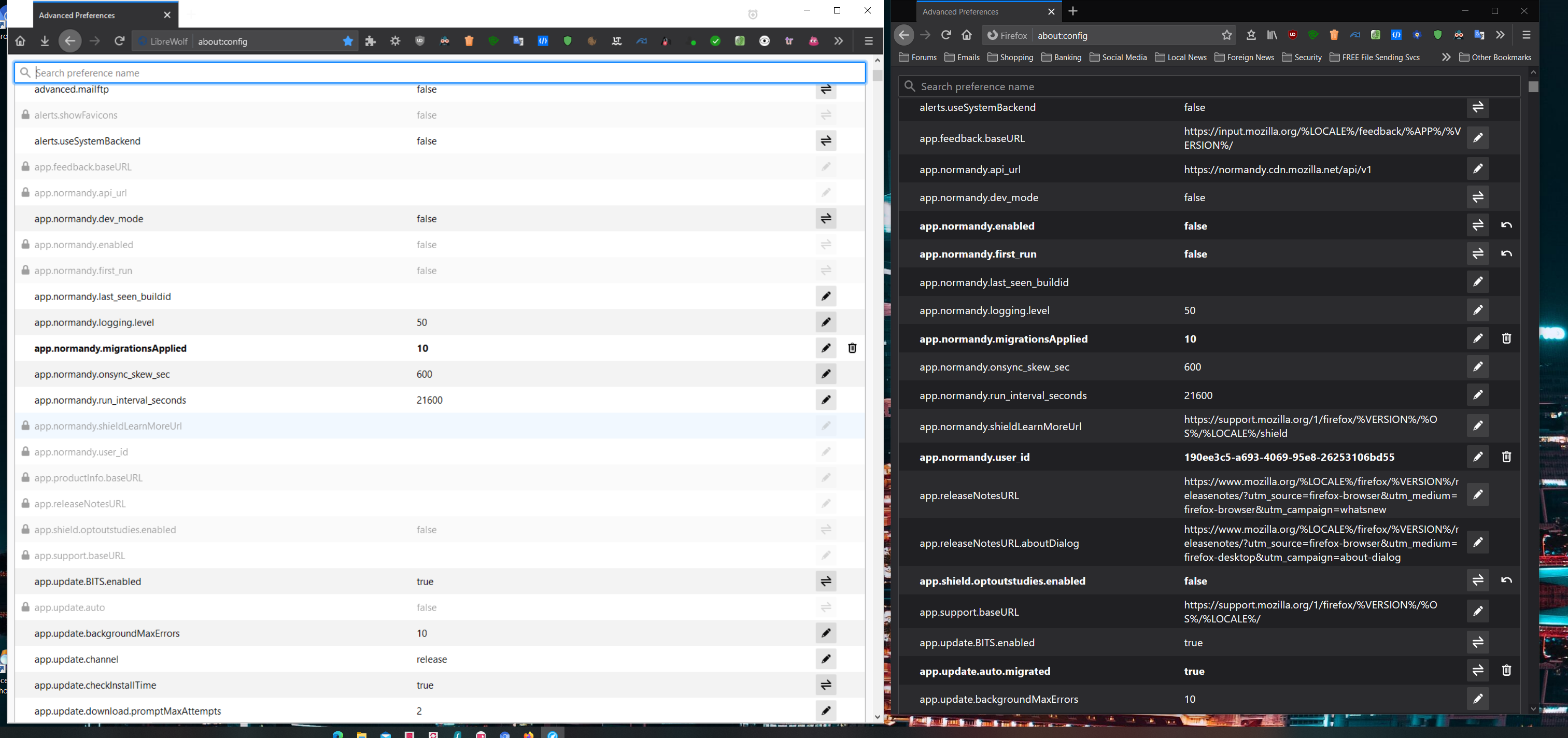Expand hidden bookmarks toolbar chevron
This screenshot has height=738, width=1568.
click(1446, 57)
